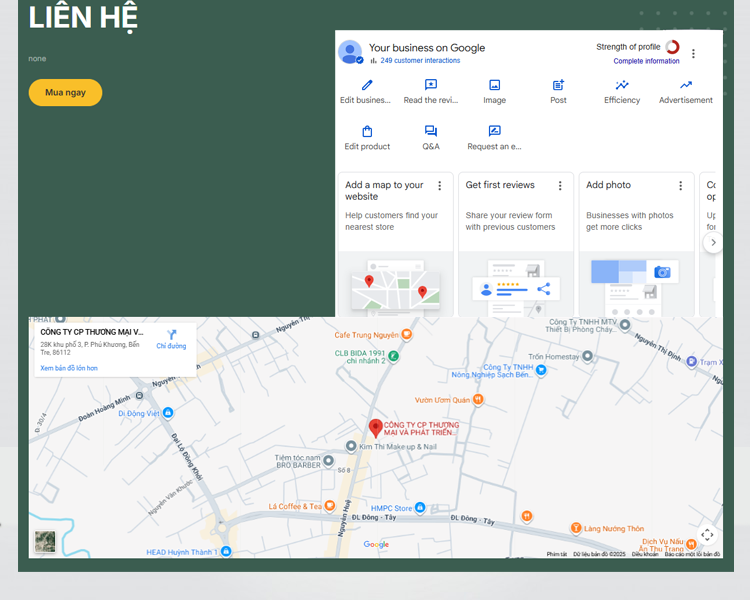The height and width of the screenshot is (600, 750).
Task: Select Công Ty TNHH Nông Nghiệp marker
Action: click(x=541, y=369)
